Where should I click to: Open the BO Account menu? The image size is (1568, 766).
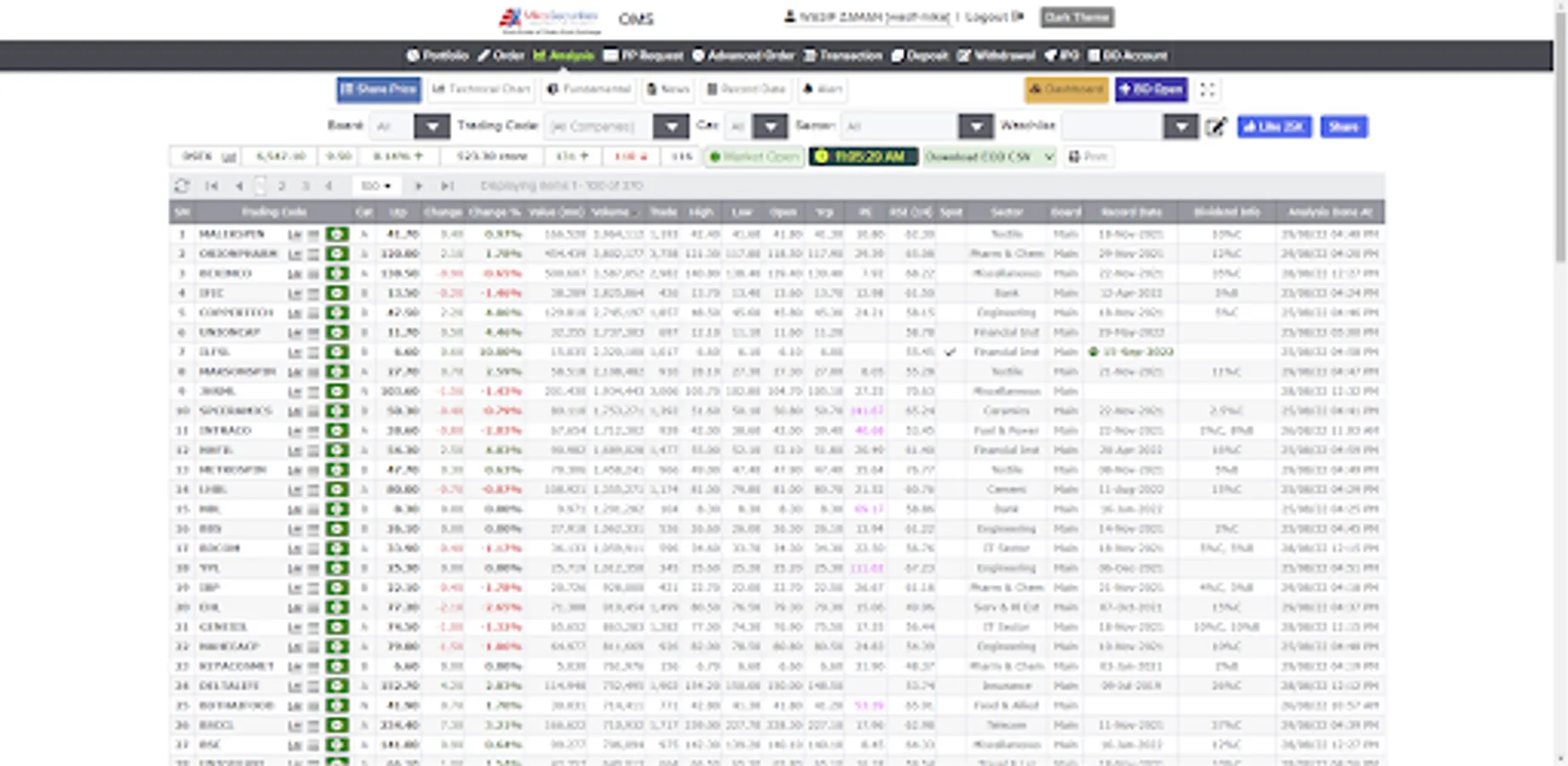pos(1127,55)
